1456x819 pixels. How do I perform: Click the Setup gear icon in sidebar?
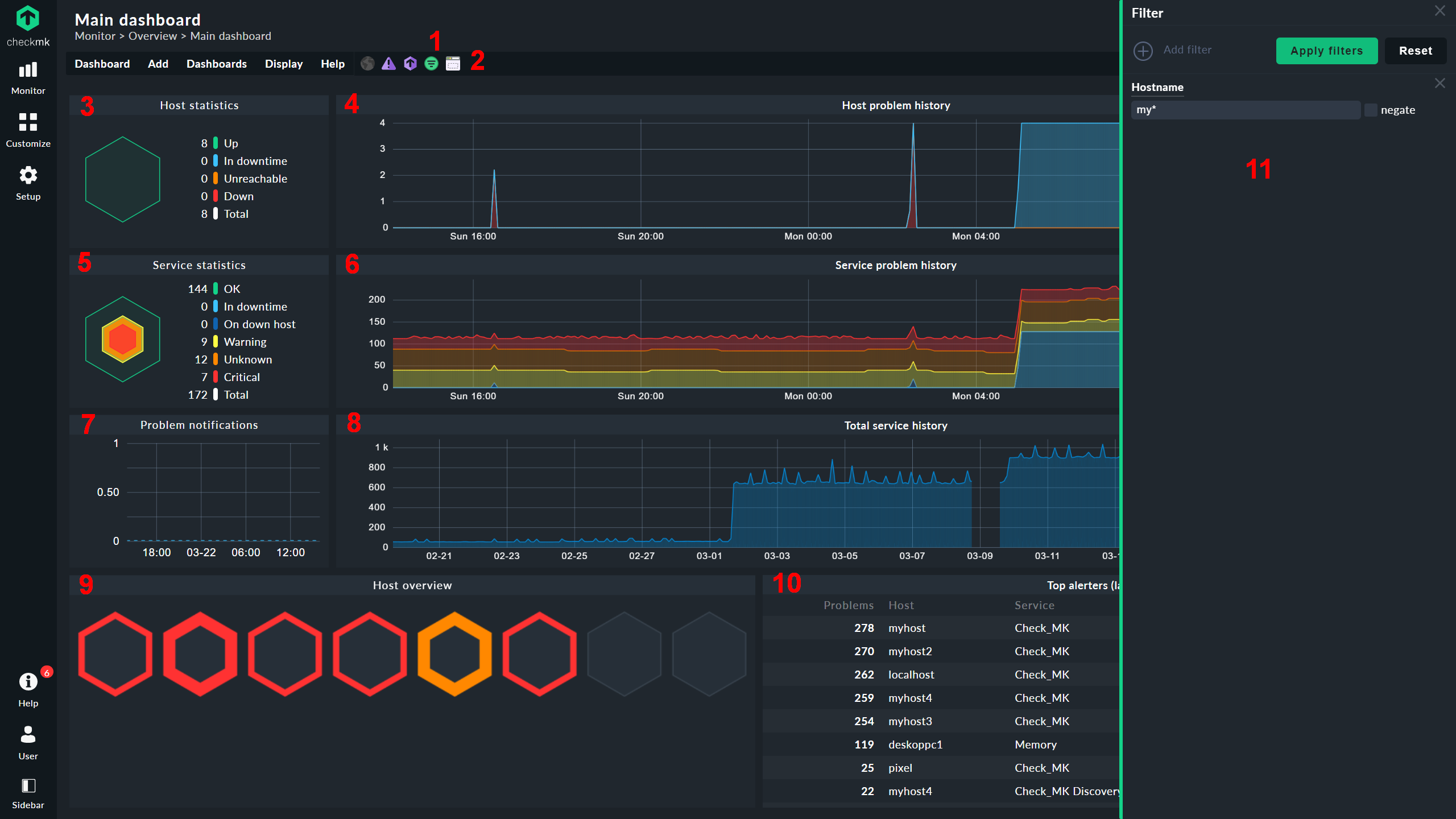(x=28, y=176)
